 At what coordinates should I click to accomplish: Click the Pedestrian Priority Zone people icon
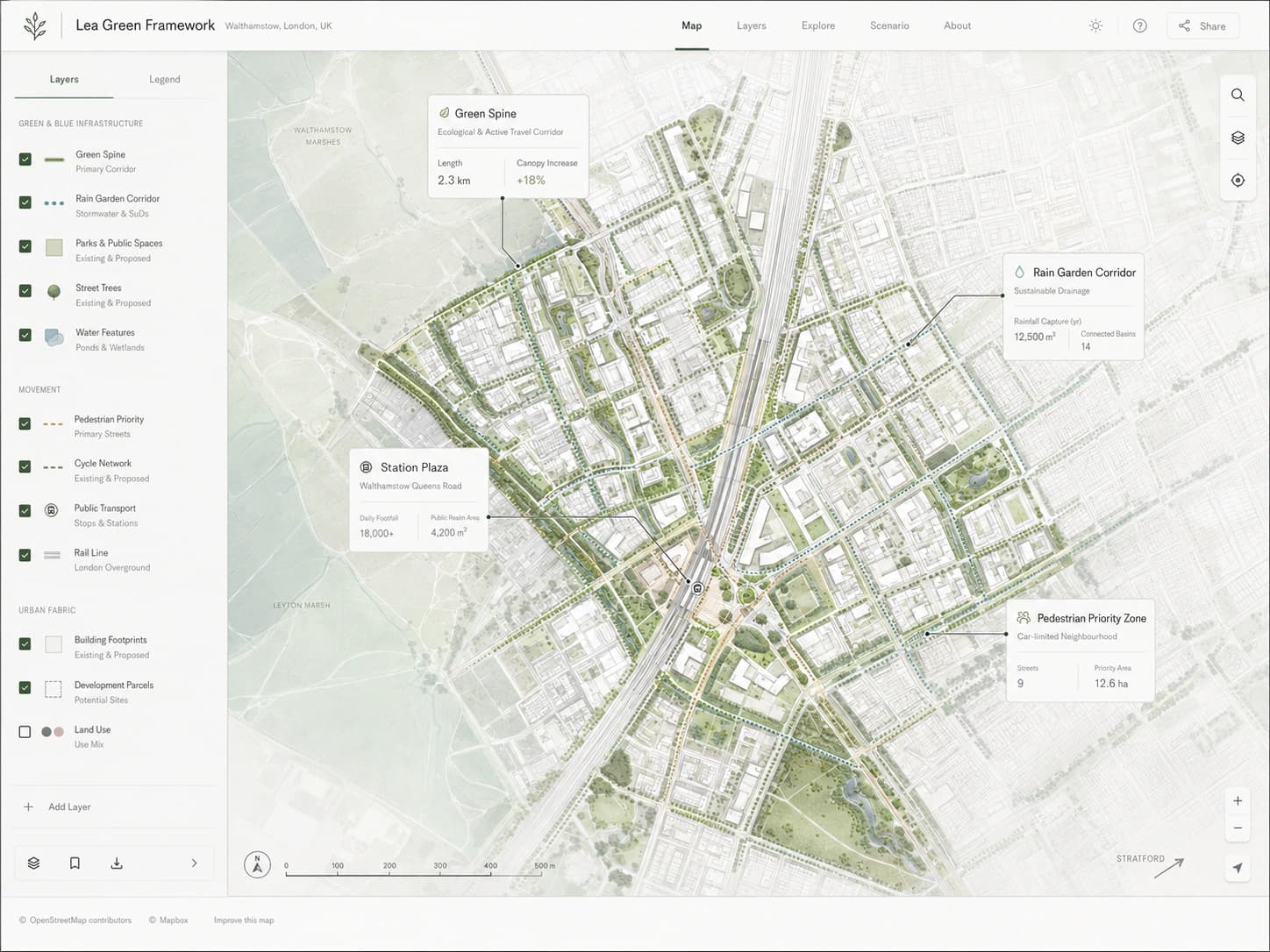point(1023,618)
